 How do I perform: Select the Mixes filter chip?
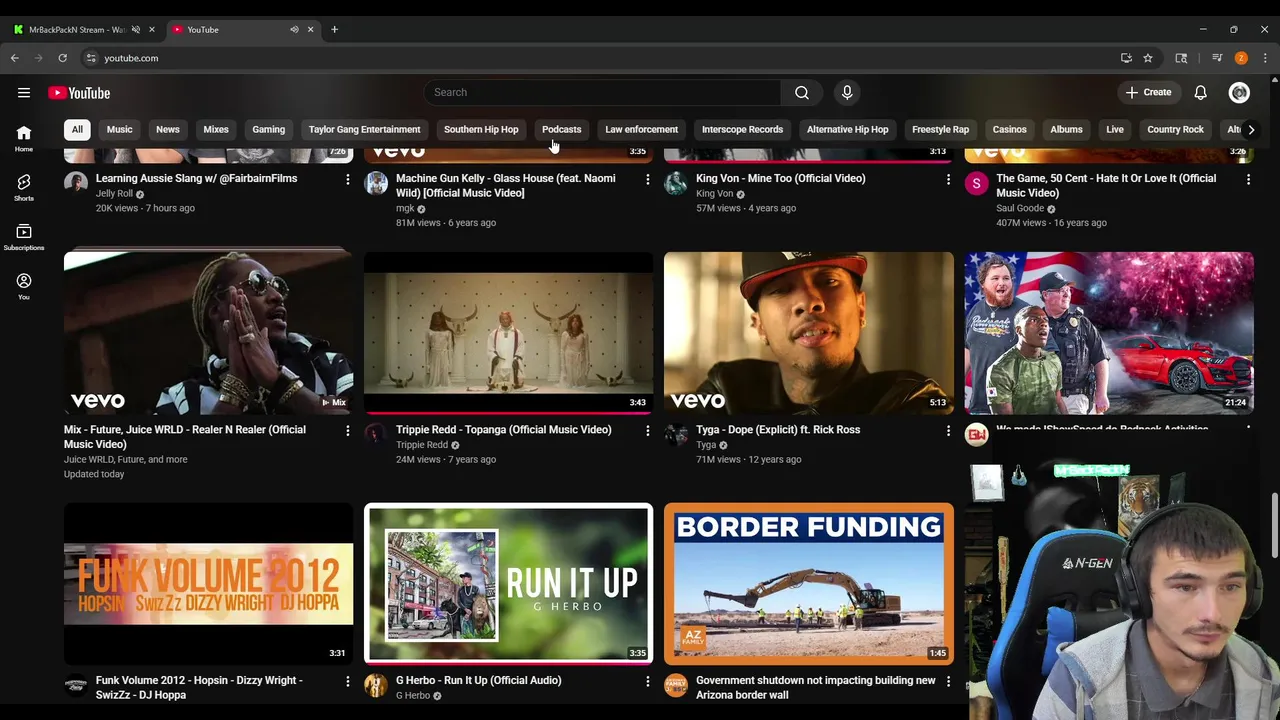coord(216,129)
